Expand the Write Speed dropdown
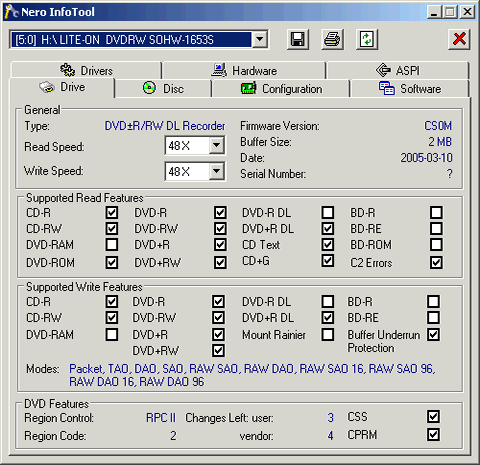Screen dimensions: 480x465 (x=217, y=171)
